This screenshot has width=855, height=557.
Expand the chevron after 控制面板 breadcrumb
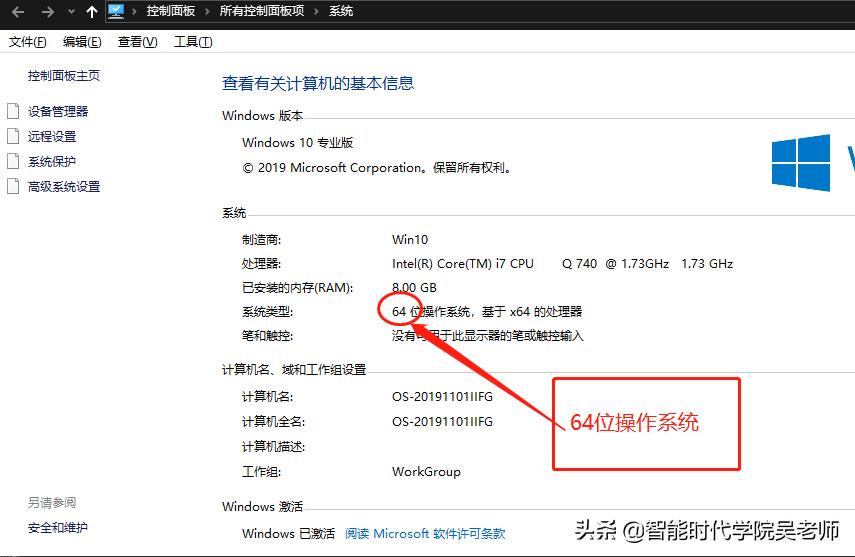(207, 11)
